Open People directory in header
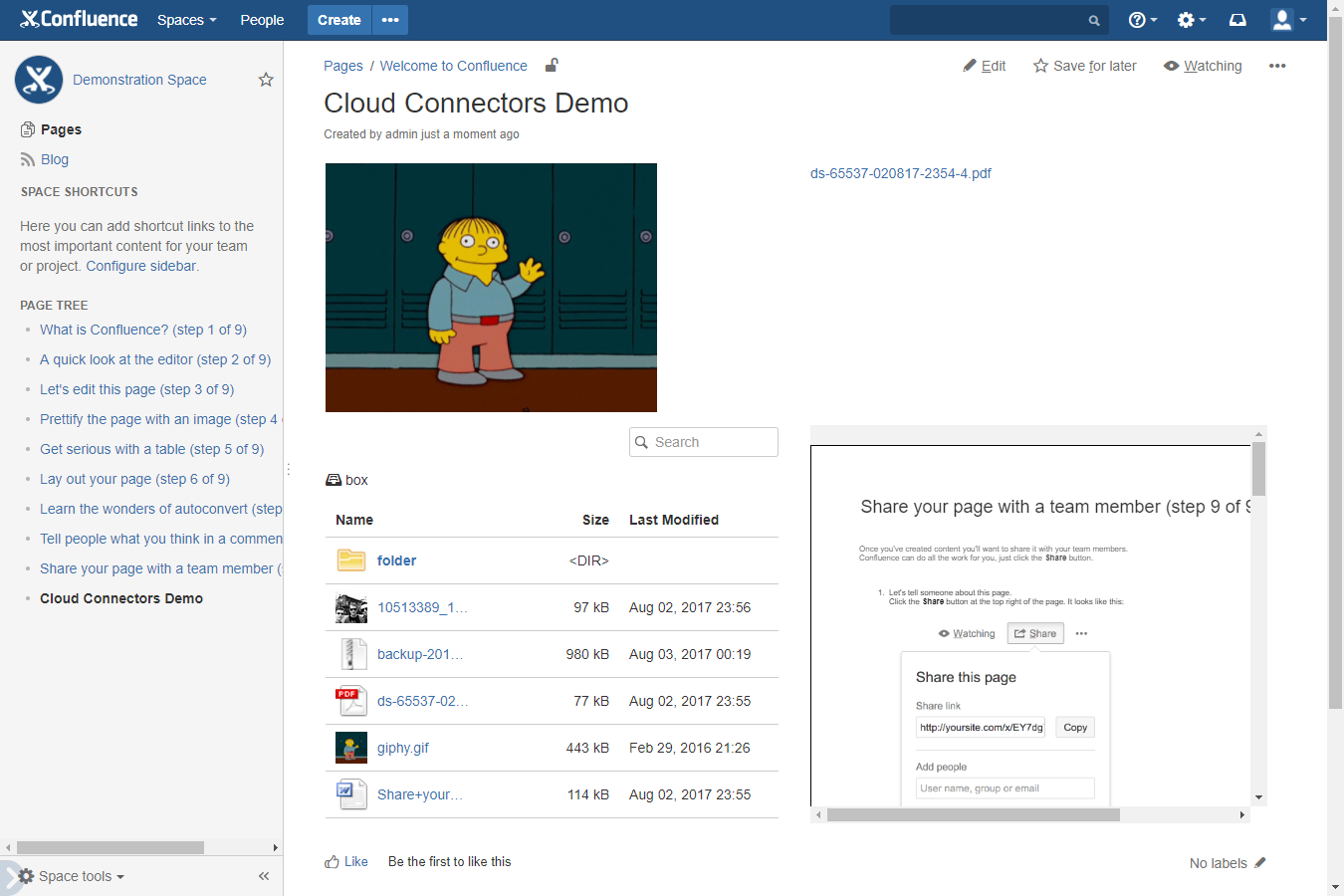 (x=262, y=20)
